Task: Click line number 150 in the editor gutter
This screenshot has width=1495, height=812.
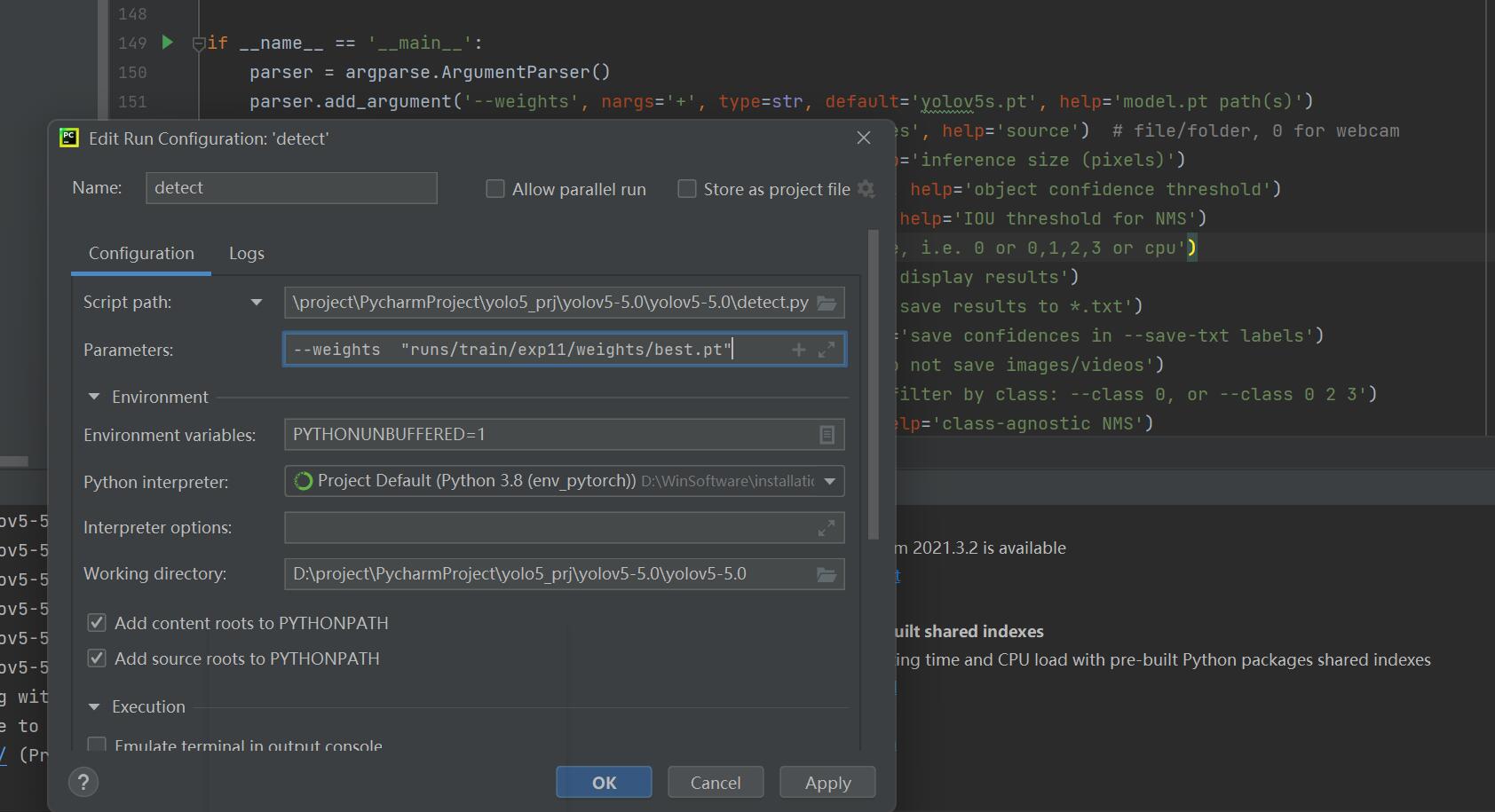Action: click(x=132, y=72)
